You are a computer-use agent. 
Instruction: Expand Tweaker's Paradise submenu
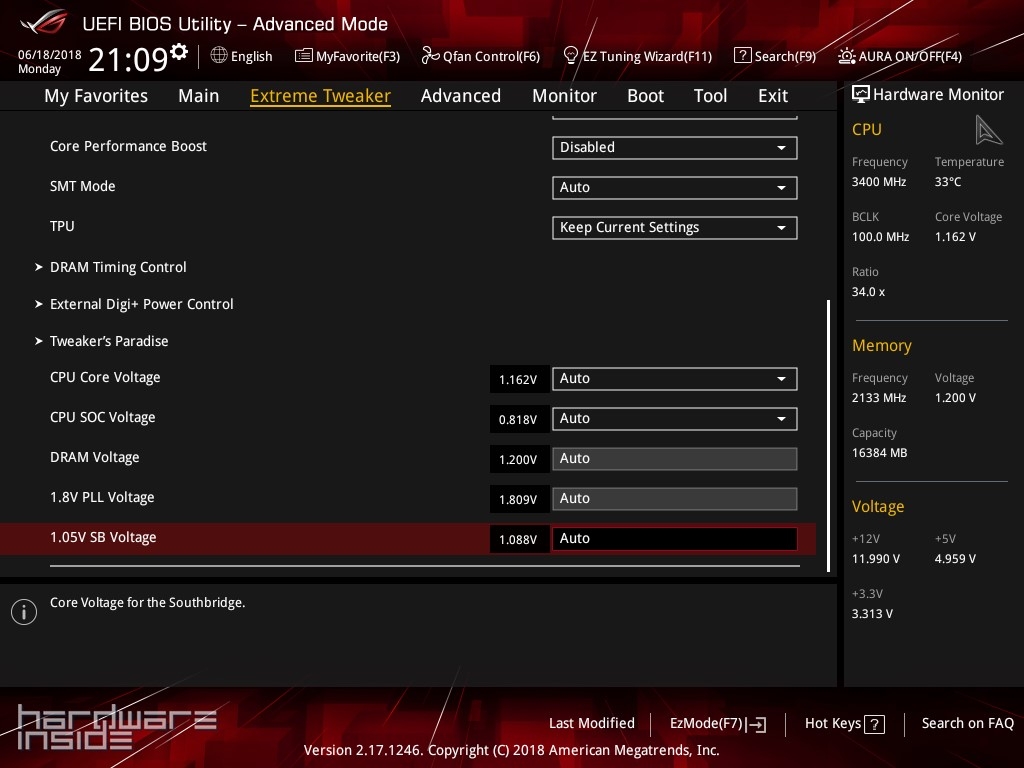click(x=109, y=341)
